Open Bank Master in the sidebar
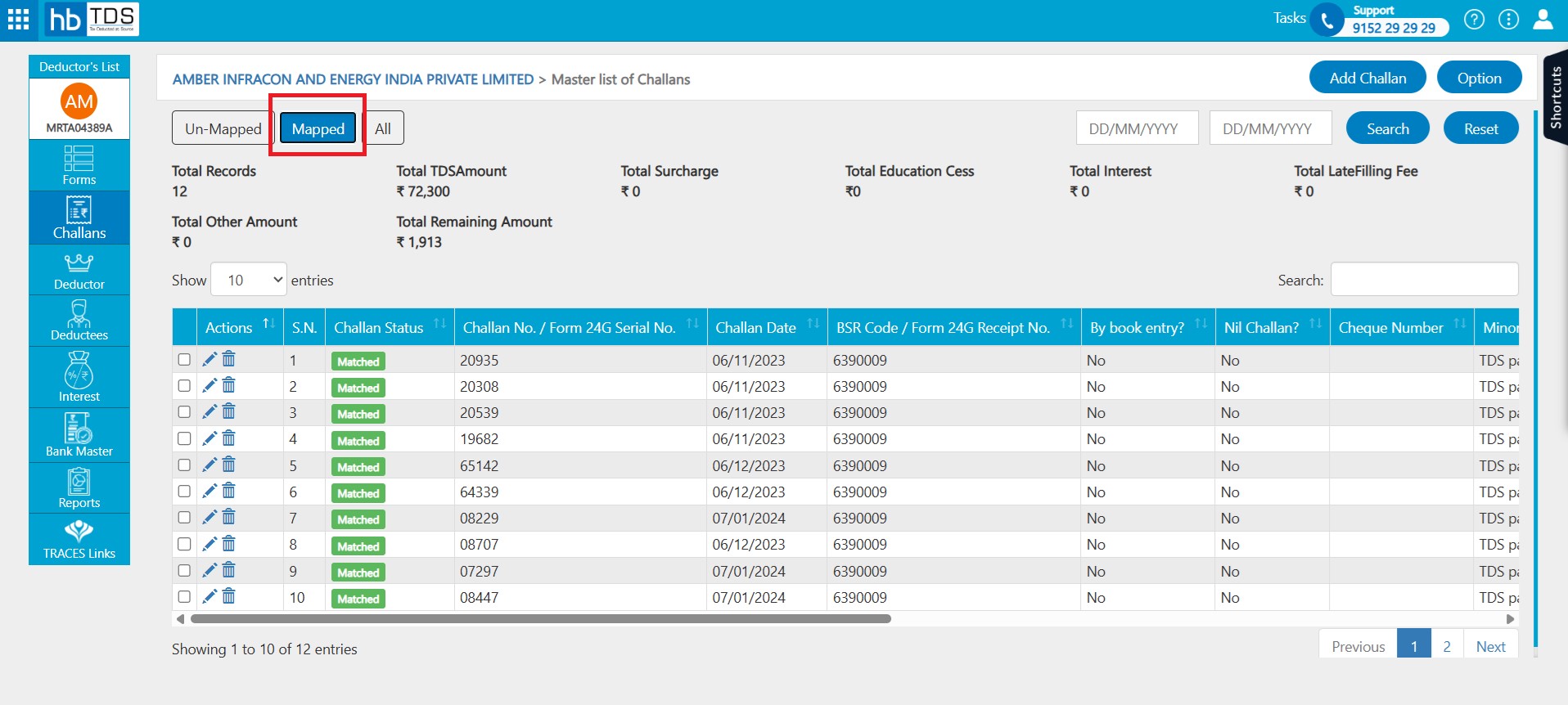This screenshot has width=1568, height=705. (x=79, y=435)
